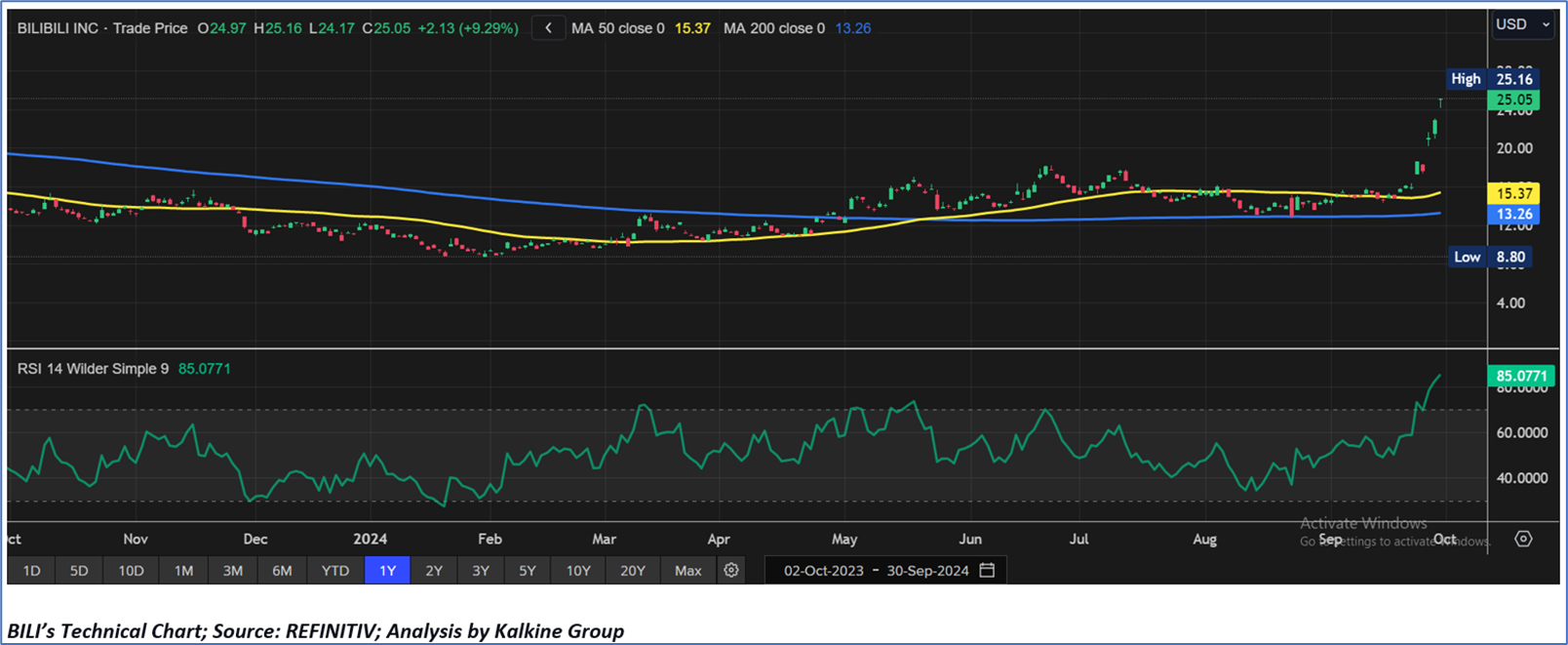The width and height of the screenshot is (1568, 645).
Task: Click the MA 50 close indicator label
Action: coord(618,28)
